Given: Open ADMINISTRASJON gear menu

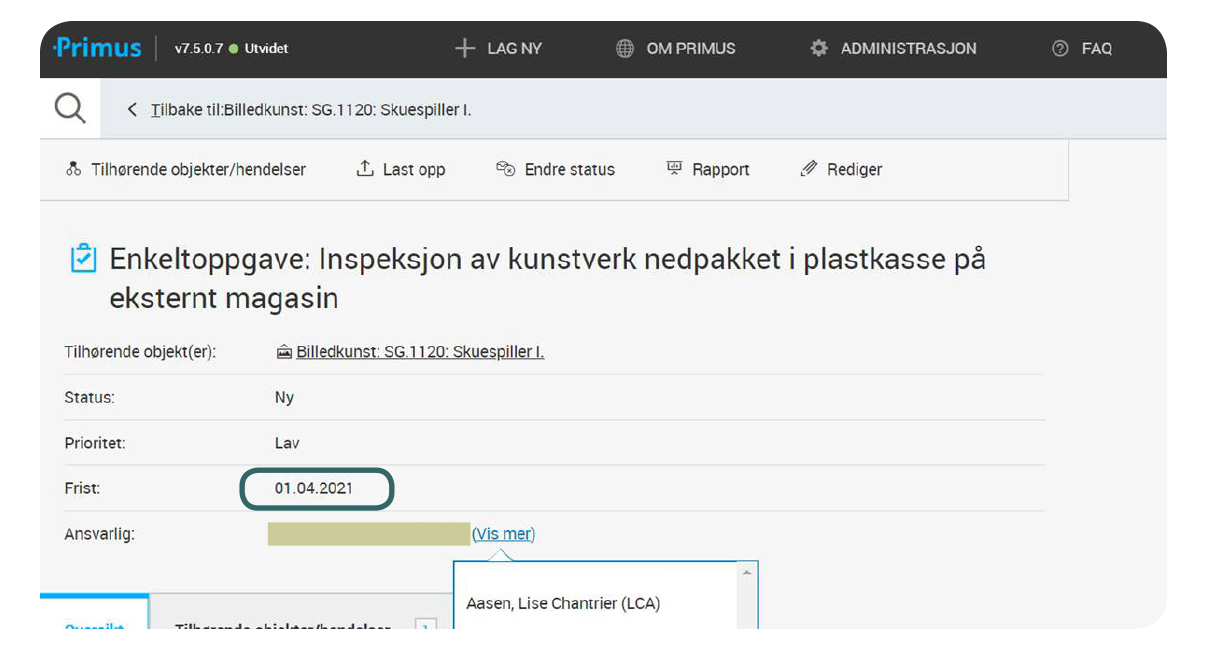Looking at the screenshot, I should coord(819,48).
